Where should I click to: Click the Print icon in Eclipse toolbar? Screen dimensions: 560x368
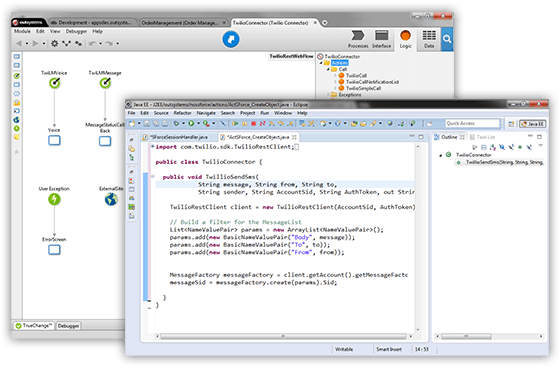click(x=165, y=124)
